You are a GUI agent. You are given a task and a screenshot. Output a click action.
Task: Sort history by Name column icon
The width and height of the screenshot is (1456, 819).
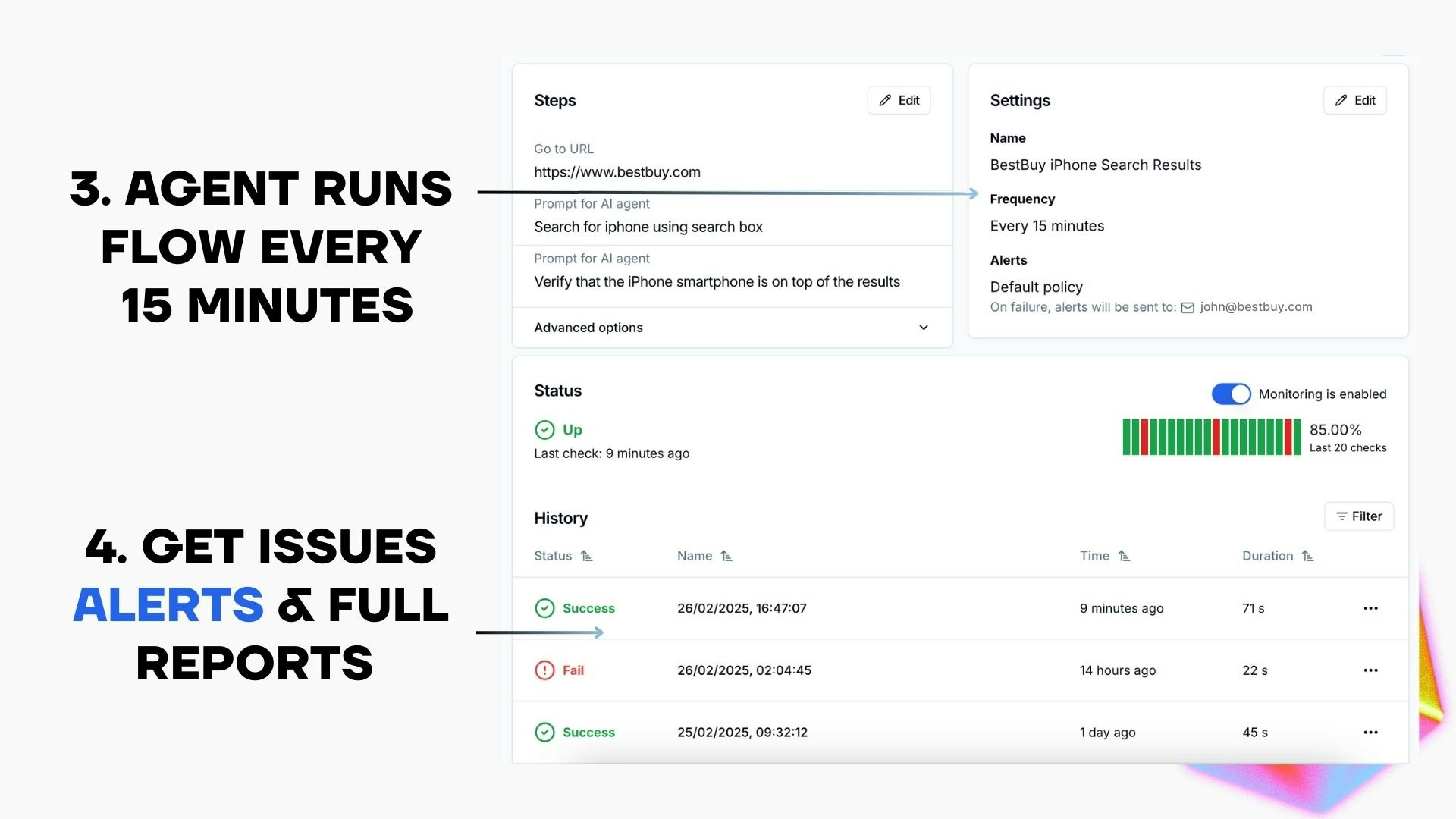click(726, 556)
